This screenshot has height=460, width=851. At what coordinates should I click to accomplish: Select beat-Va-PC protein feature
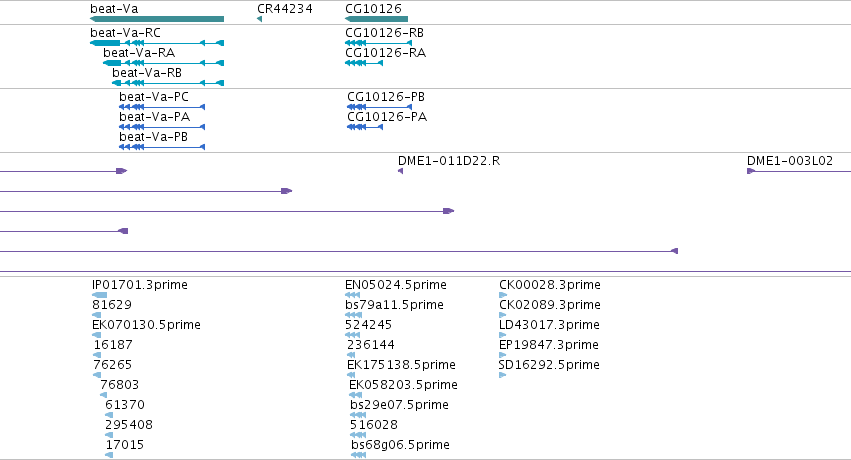click(162, 107)
